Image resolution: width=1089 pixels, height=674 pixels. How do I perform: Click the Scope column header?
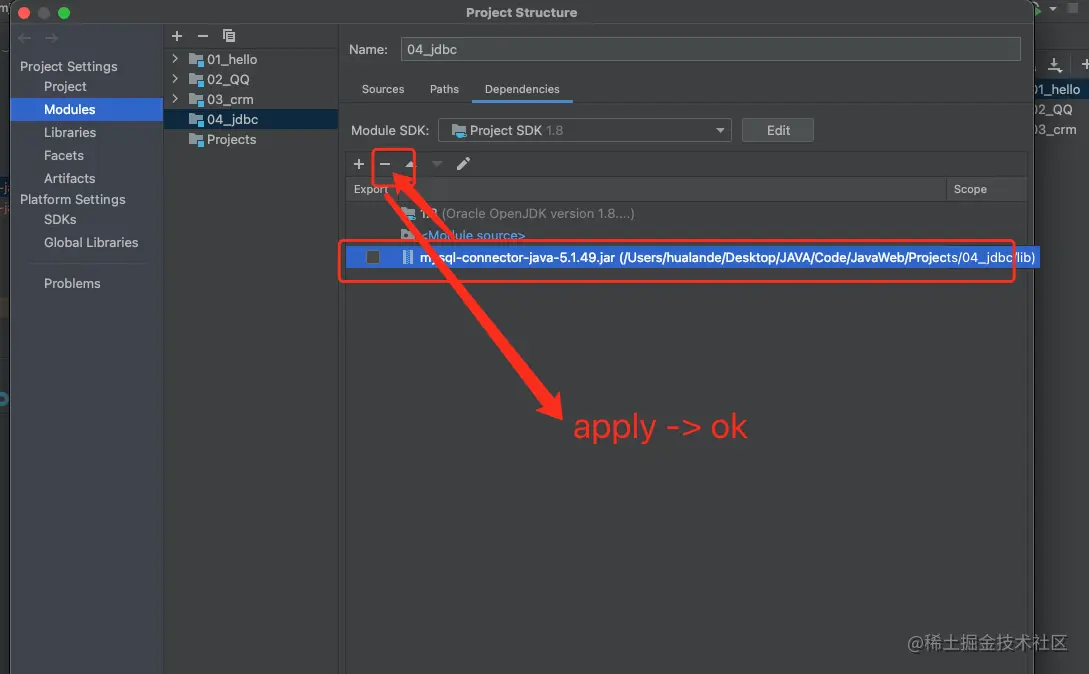pos(986,189)
